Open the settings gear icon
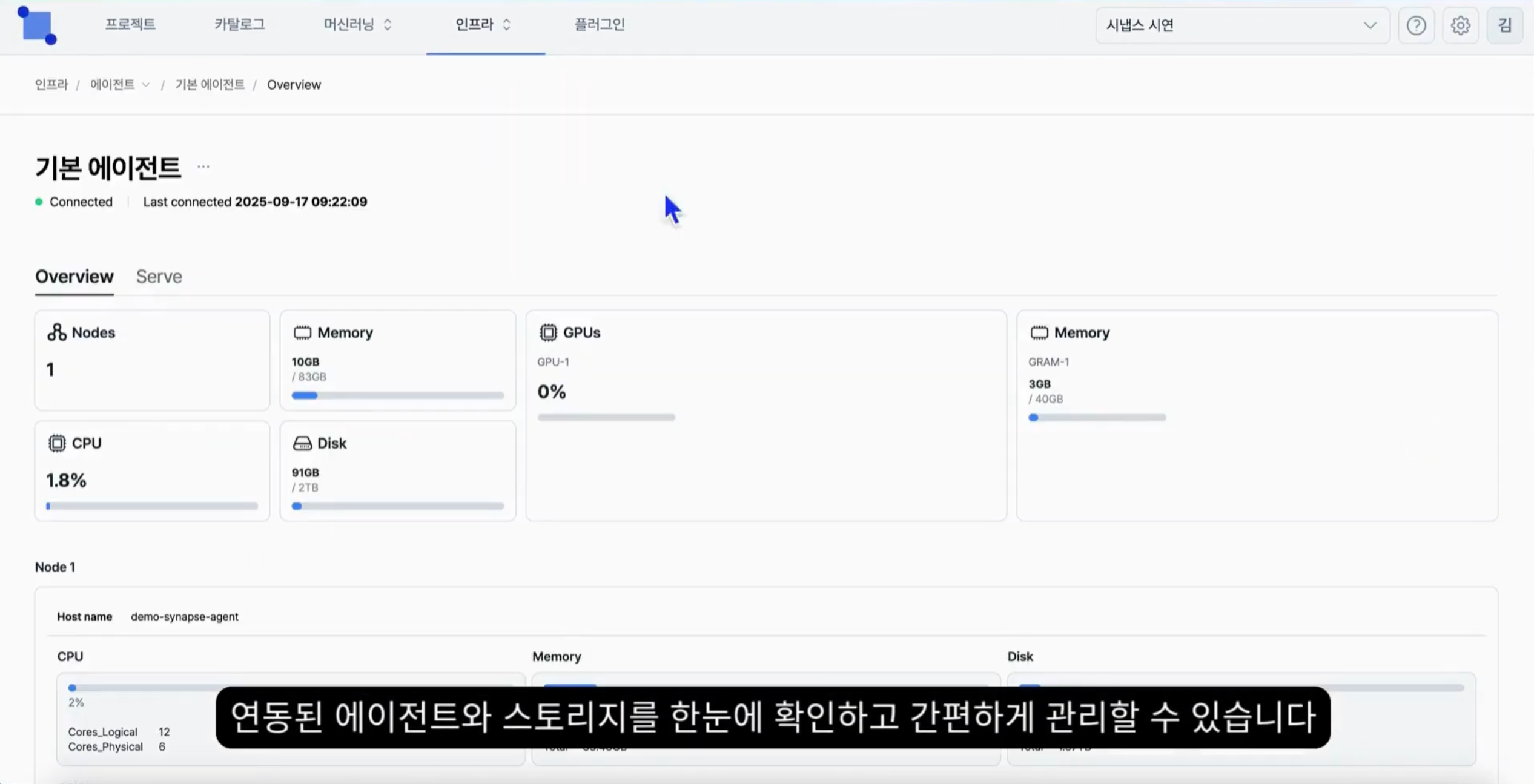The width and height of the screenshot is (1534, 784). (x=1460, y=25)
